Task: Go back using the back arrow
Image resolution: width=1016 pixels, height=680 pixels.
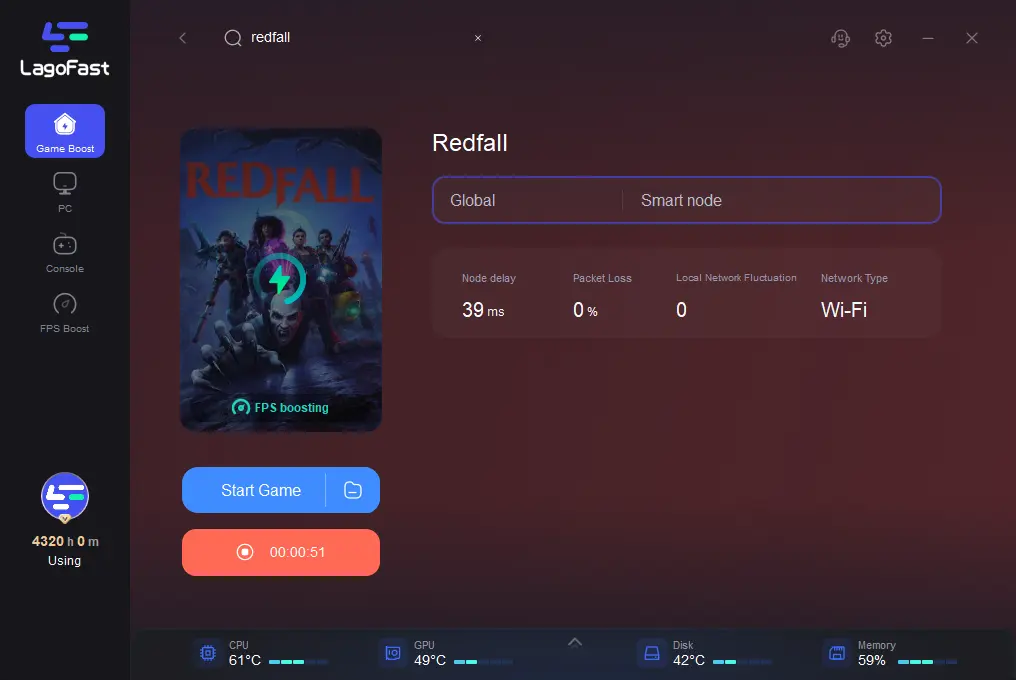Action: tap(183, 38)
